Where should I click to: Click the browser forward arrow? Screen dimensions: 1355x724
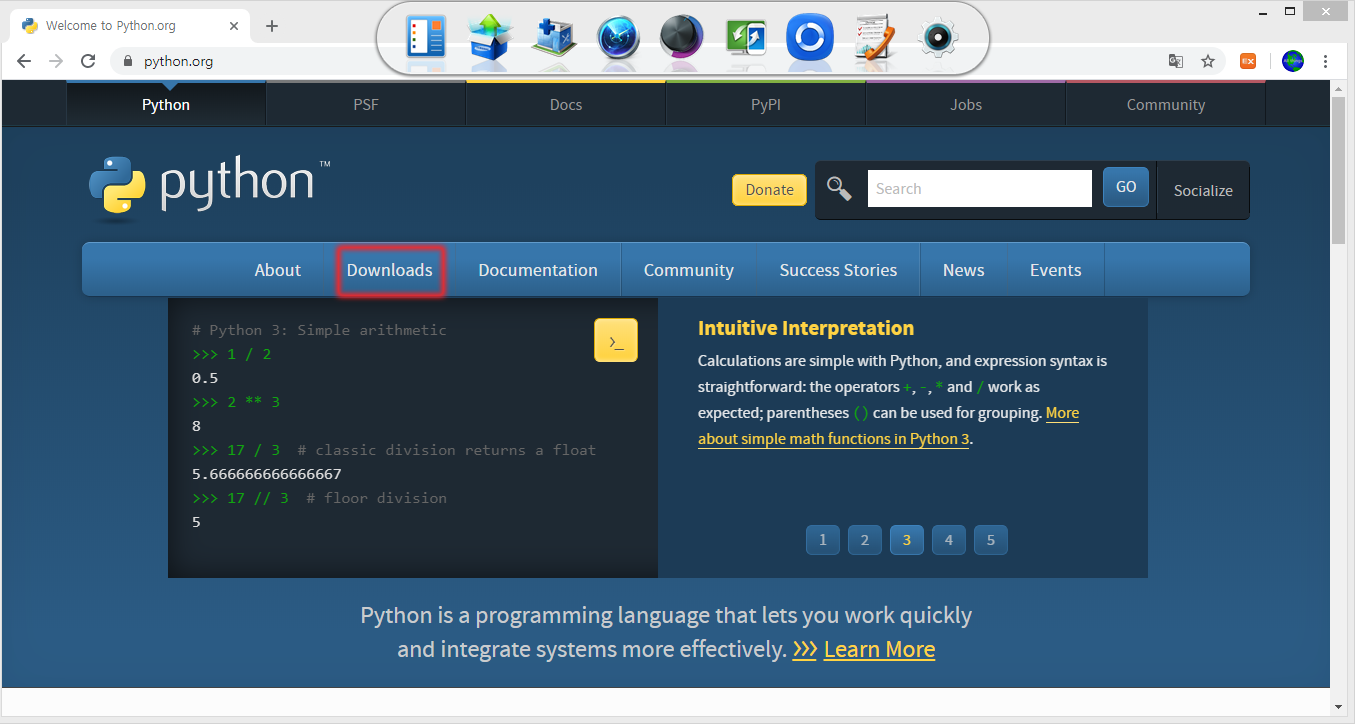click(x=56, y=61)
